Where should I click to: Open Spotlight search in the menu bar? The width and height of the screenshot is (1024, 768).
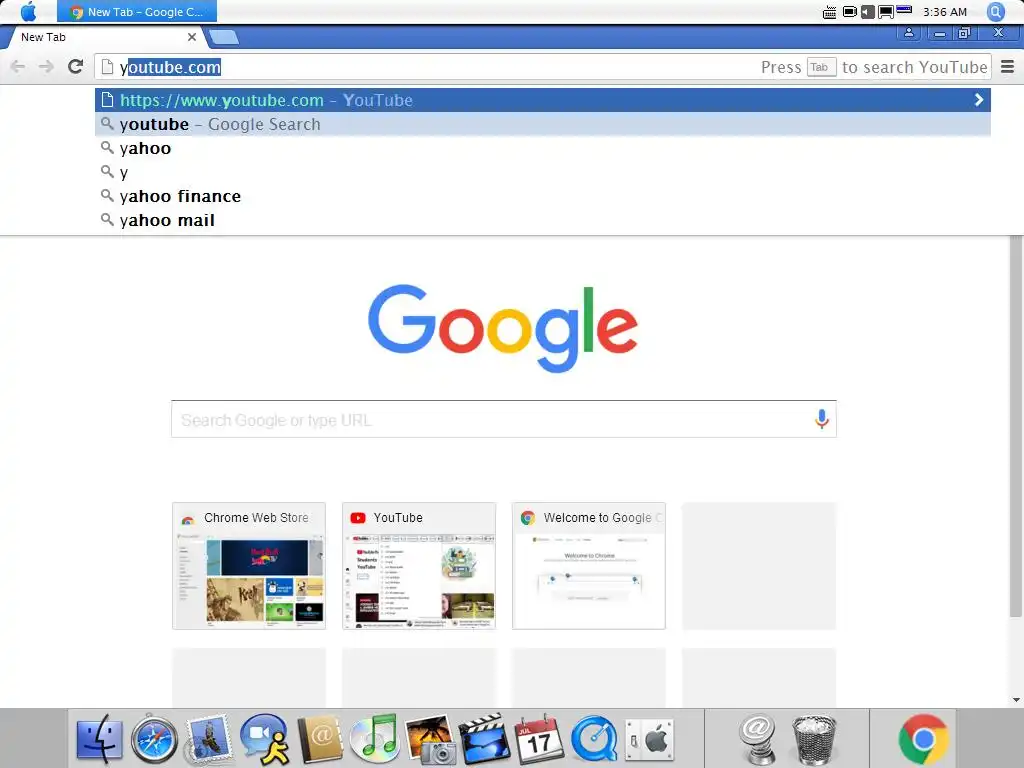click(996, 12)
